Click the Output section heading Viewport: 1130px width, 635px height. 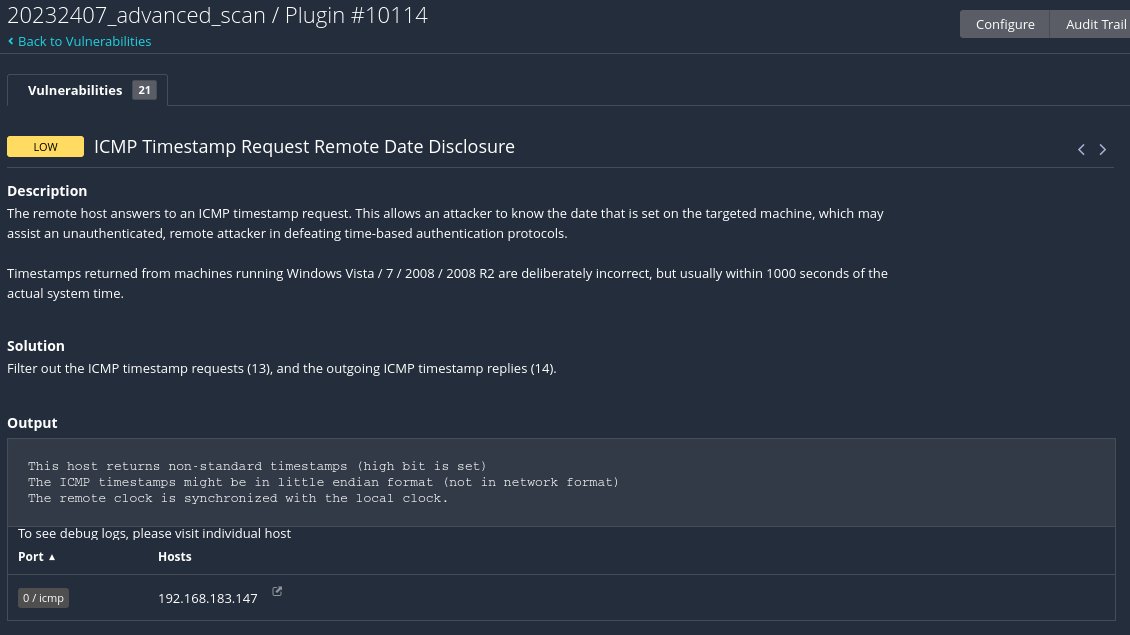pos(32,423)
